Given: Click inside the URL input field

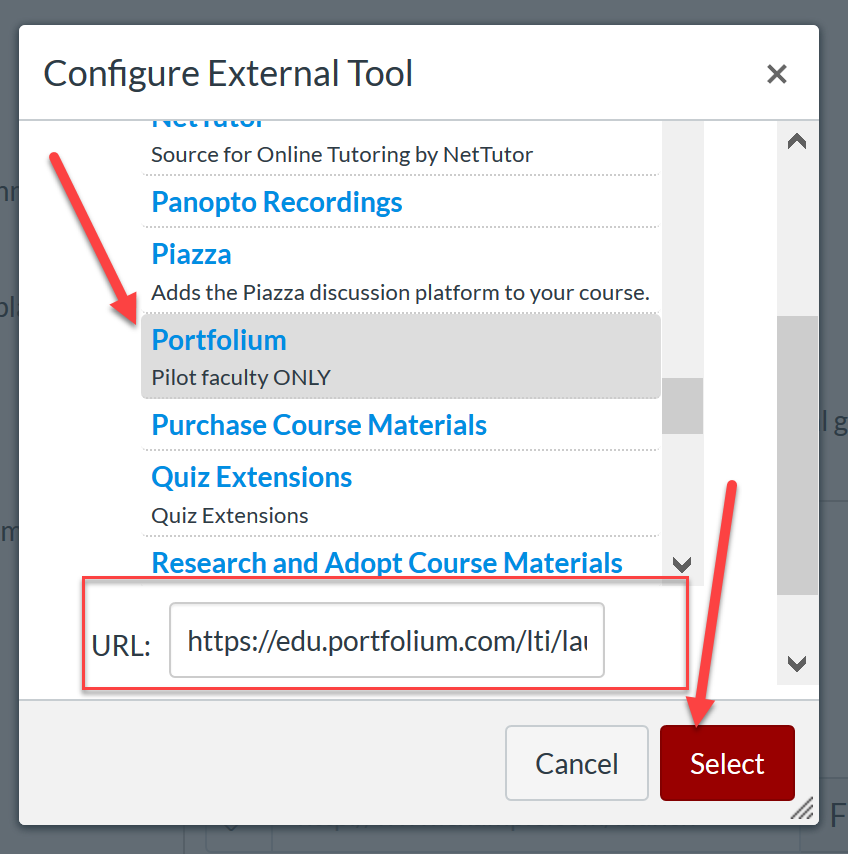Looking at the screenshot, I should 387,640.
